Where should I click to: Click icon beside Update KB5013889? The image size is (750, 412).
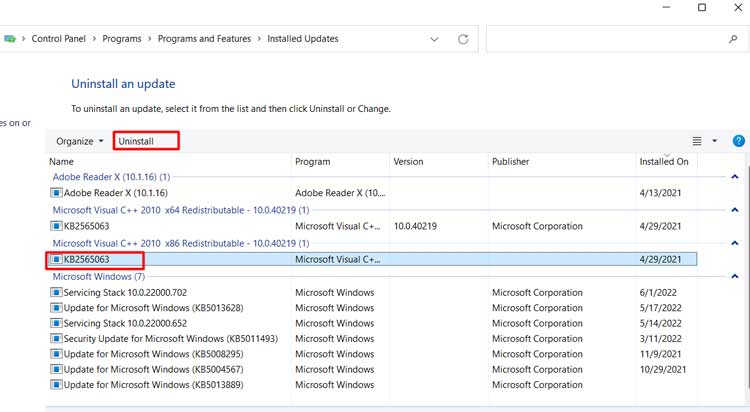click(56, 385)
